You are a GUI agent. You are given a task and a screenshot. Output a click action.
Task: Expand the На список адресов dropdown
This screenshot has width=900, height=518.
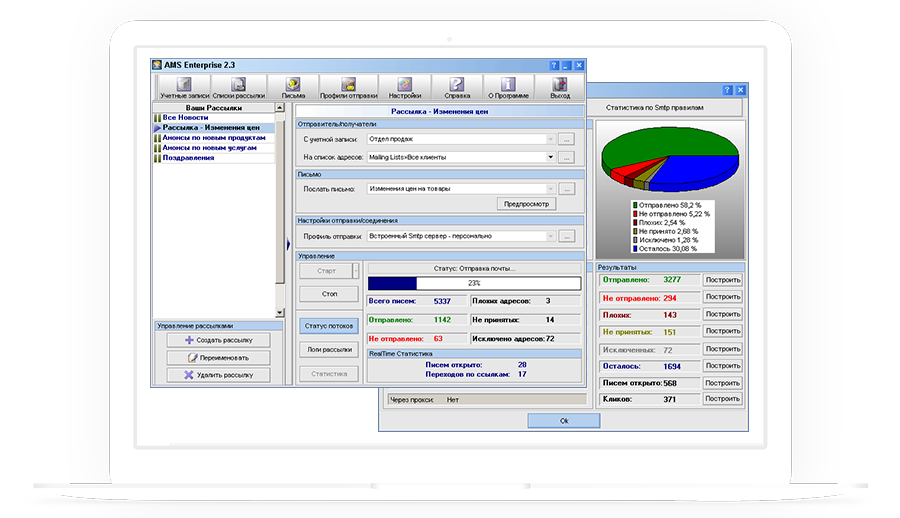pos(550,157)
